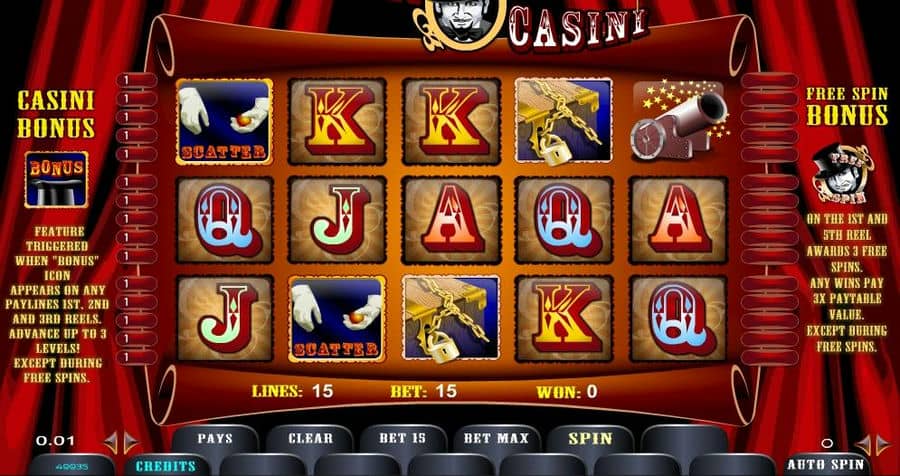Toggle the Credits display button
Image resolution: width=900 pixels, height=476 pixels.
(x=166, y=466)
